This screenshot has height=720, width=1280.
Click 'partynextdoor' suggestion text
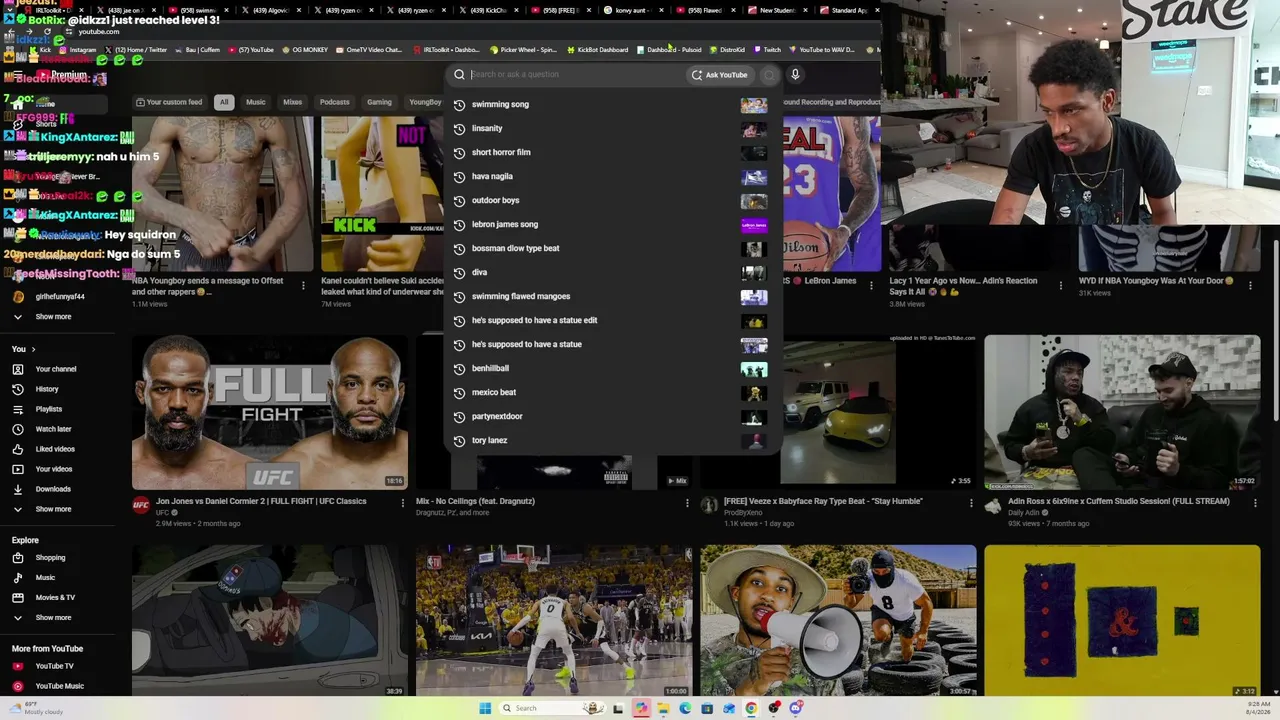(497, 416)
